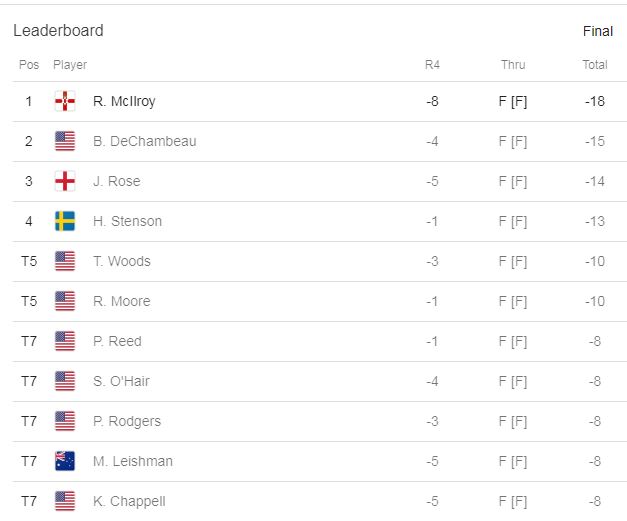Viewport: 627px width, 521px height.
Task: Click the US flag beside K. Chappell
Action: coord(65,501)
